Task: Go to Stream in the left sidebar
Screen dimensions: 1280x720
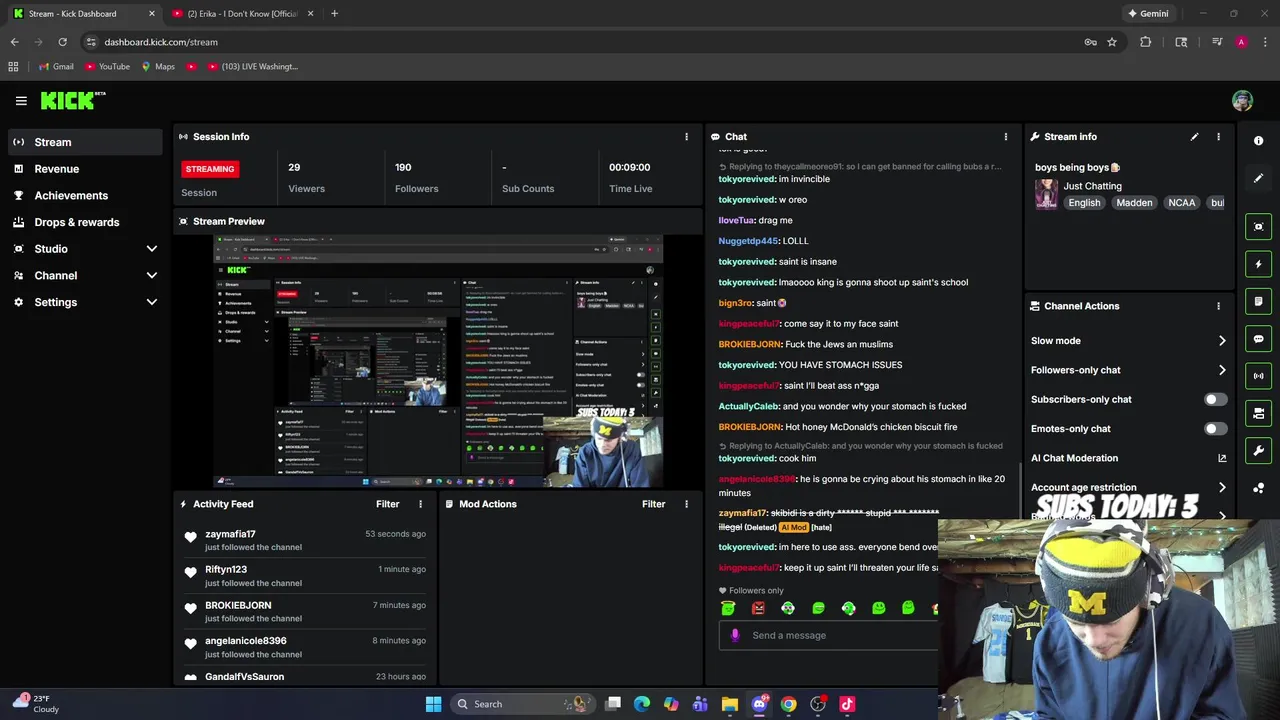Action: (85, 142)
